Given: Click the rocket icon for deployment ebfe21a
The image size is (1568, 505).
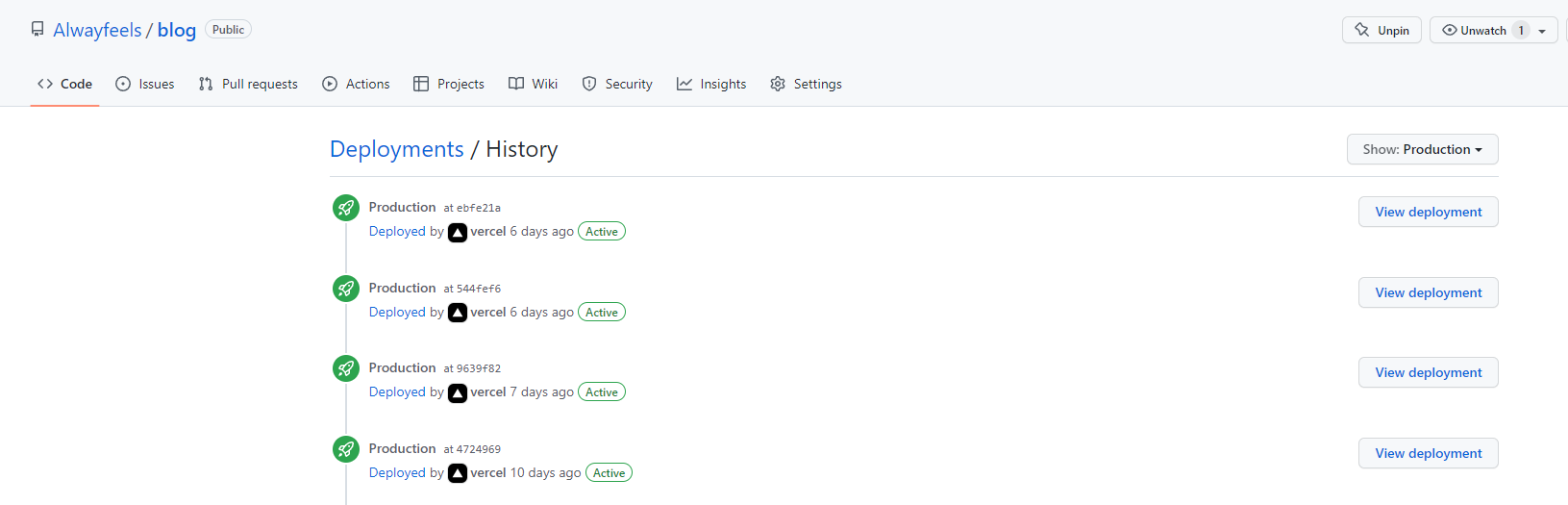Looking at the screenshot, I should point(346,208).
